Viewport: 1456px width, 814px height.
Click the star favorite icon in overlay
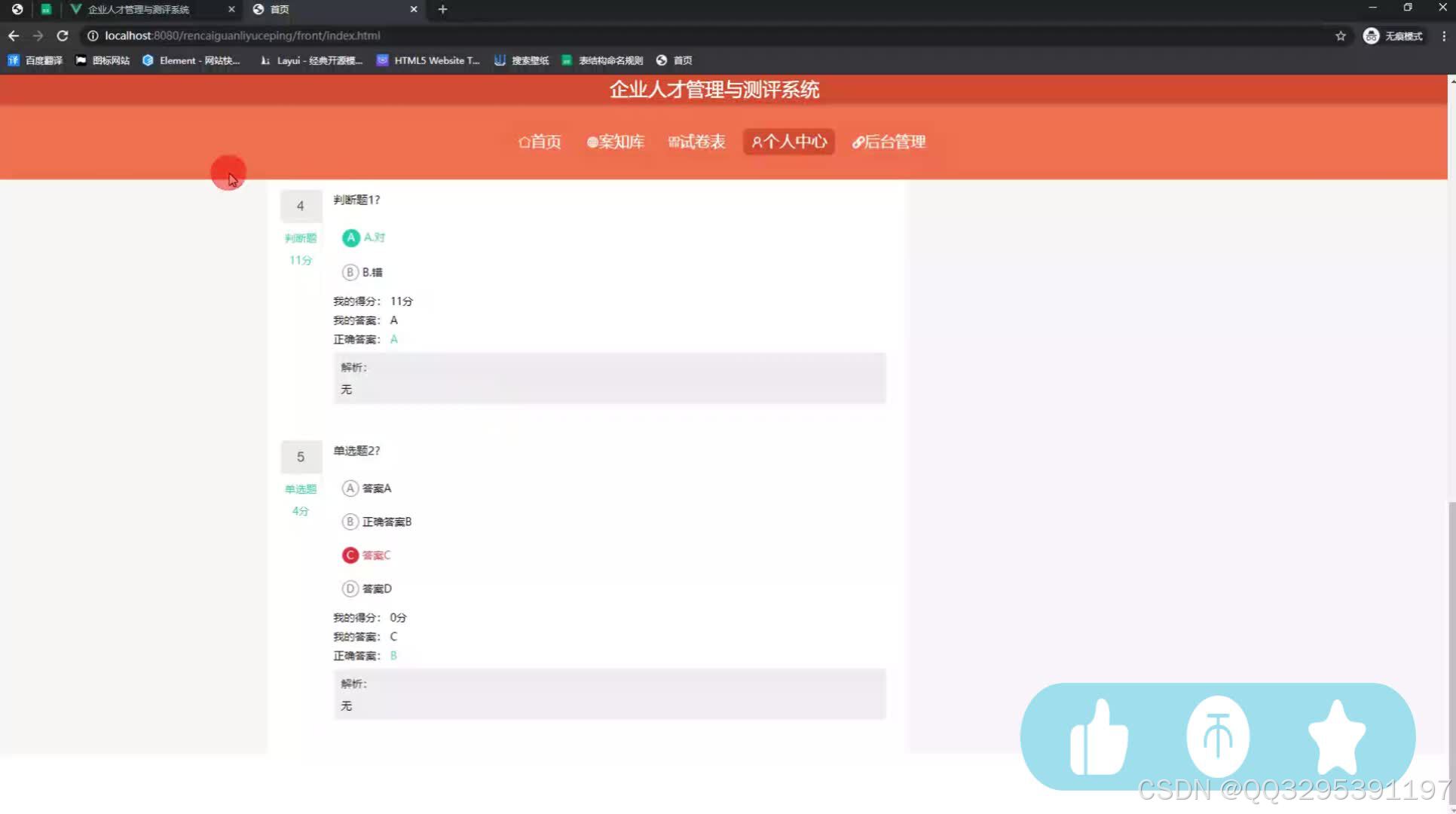coord(1337,737)
